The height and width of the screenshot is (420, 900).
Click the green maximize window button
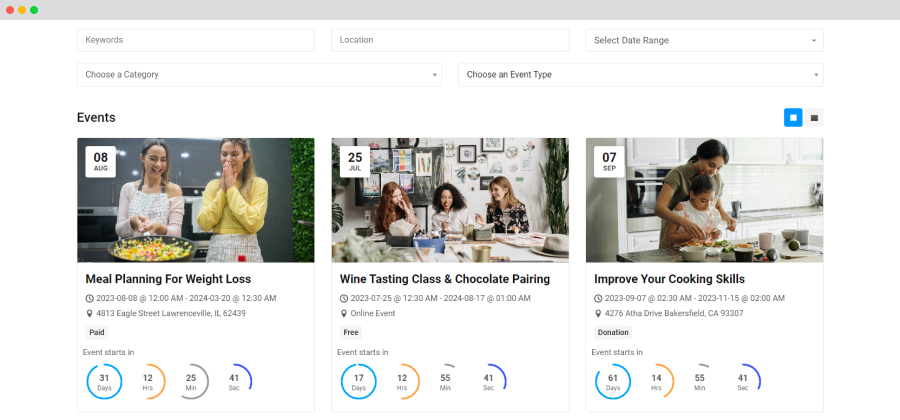point(34,10)
